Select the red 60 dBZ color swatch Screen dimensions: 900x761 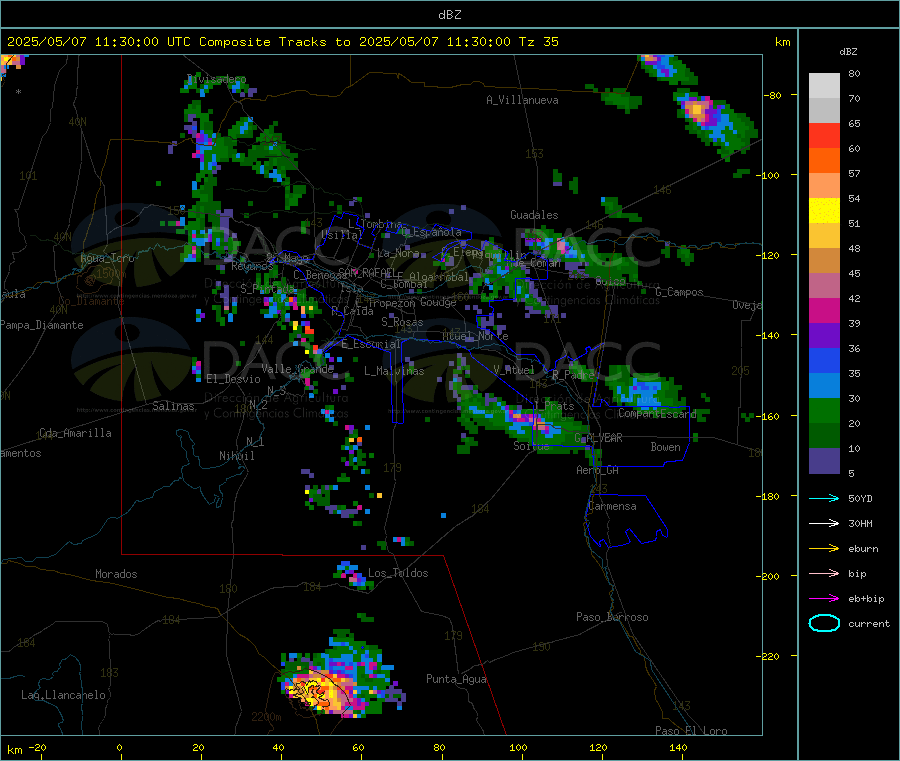pos(824,135)
